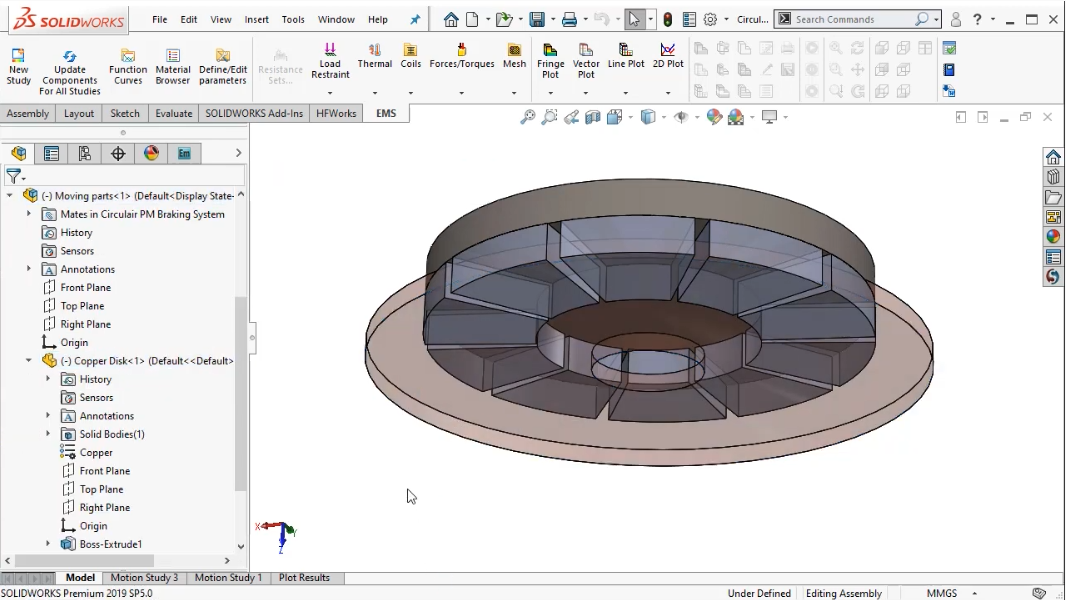Click the Coils icon

tap(410, 49)
